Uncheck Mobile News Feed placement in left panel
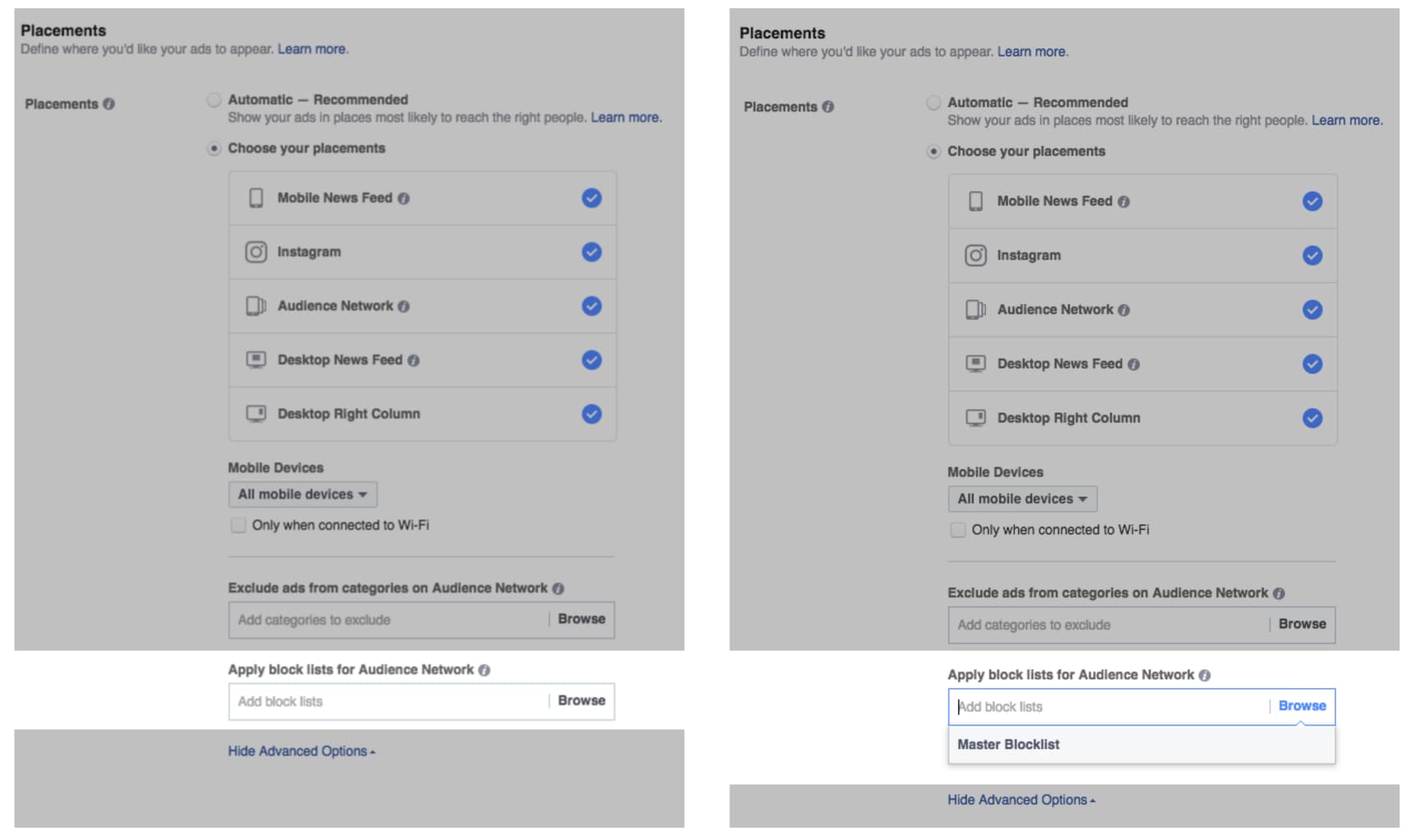 pos(591,198)
